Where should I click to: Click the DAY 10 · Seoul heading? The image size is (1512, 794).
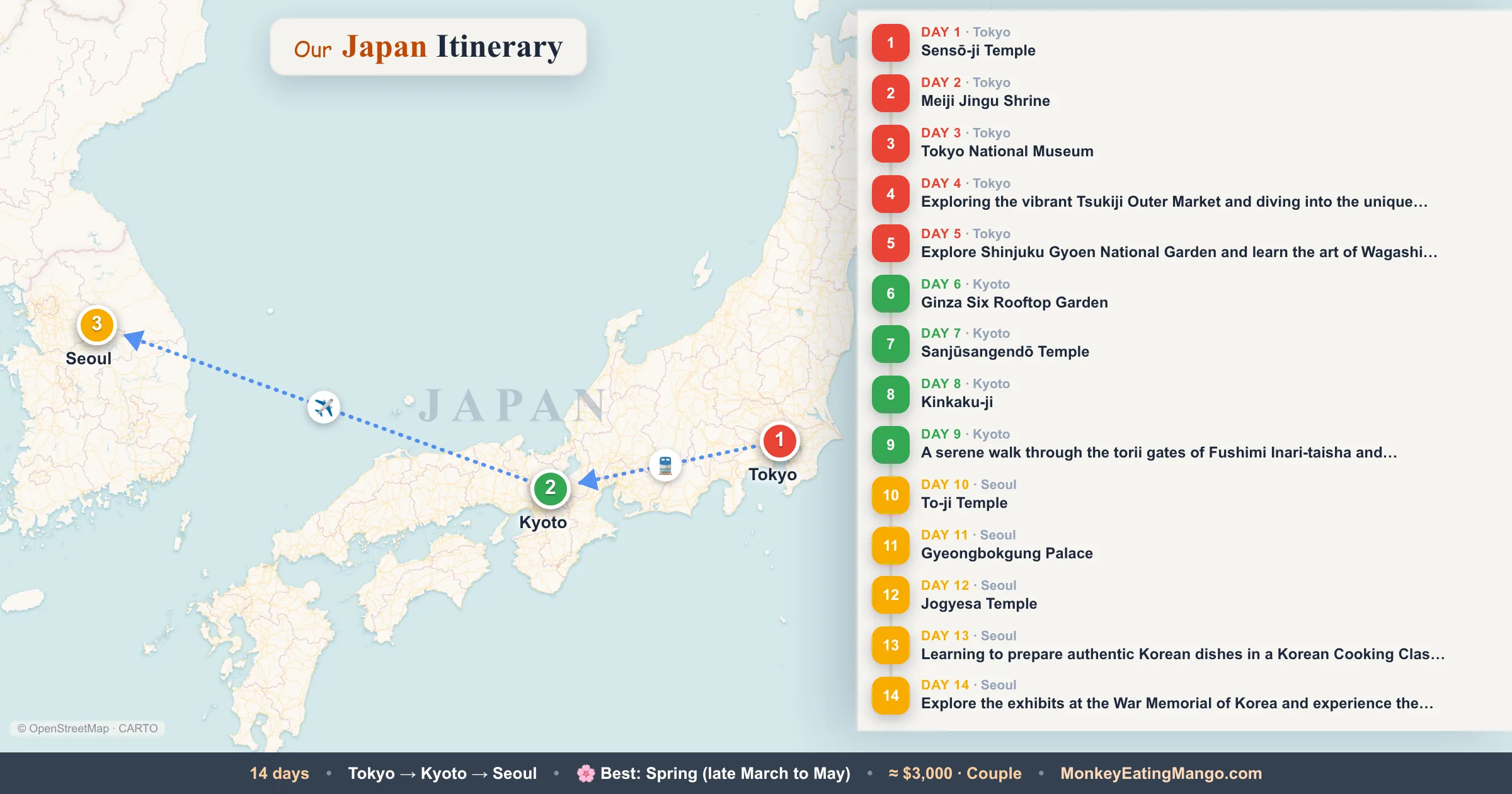coord(969,485)
